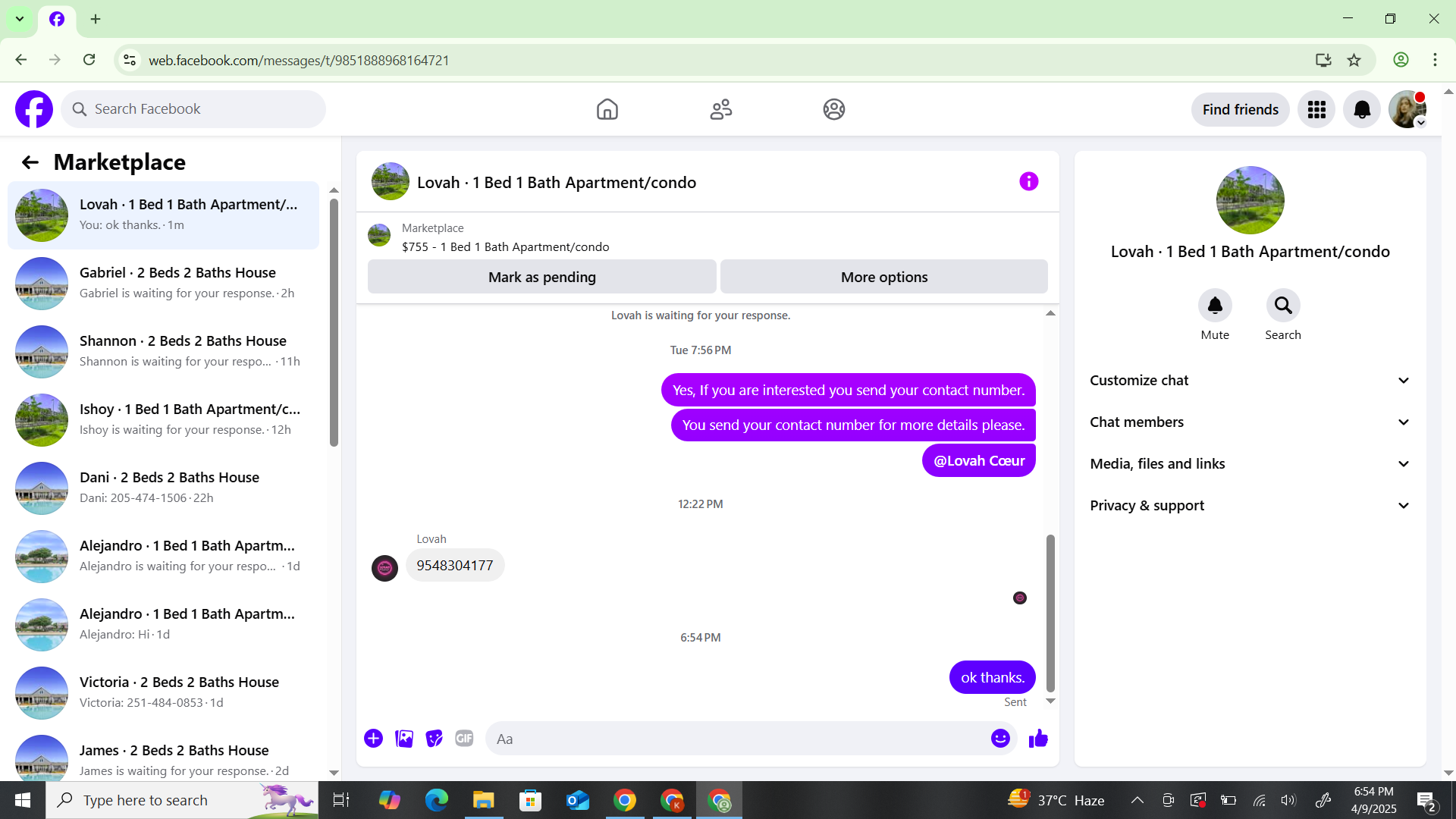Open the Facebook apps menu grid
This screenshot has width=1456, height=819.
(x=1316, y=110)
